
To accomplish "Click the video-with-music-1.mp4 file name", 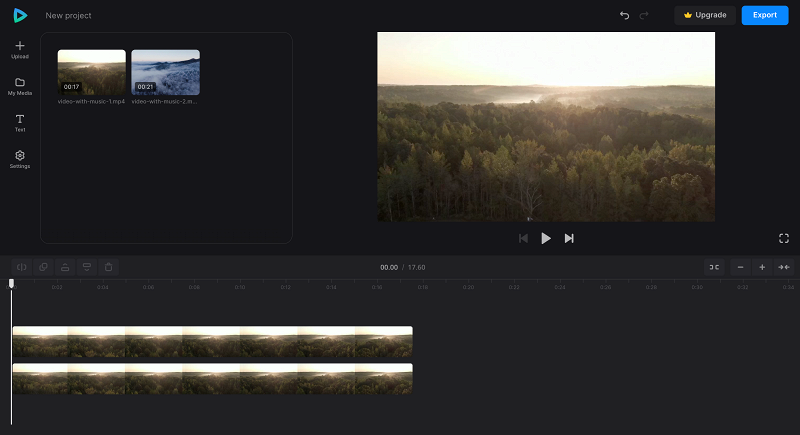I will point(91,101).
